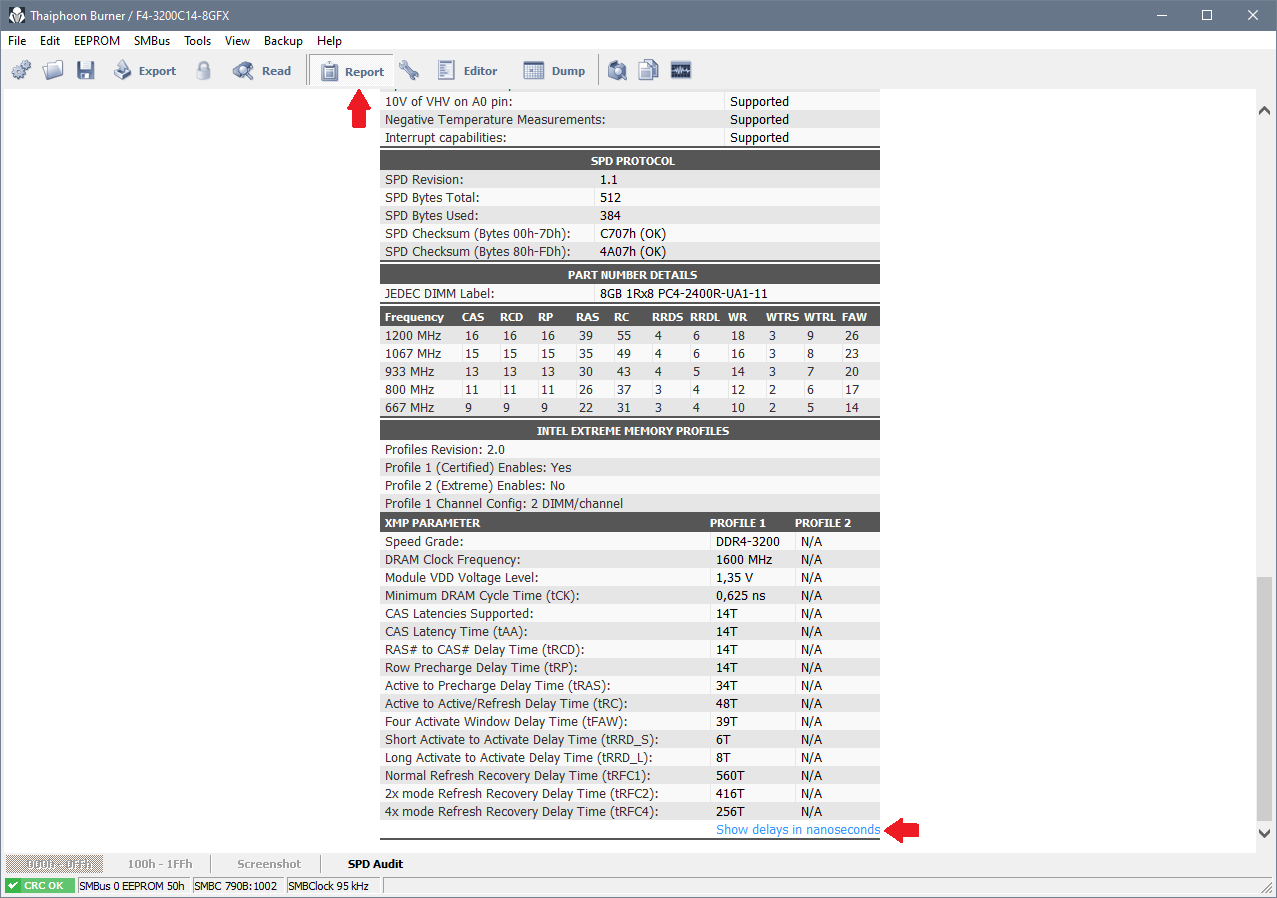This screenshot has height=898, width=1277.
Task: Switch to the Screenshot tab
Action: [268, 864]
